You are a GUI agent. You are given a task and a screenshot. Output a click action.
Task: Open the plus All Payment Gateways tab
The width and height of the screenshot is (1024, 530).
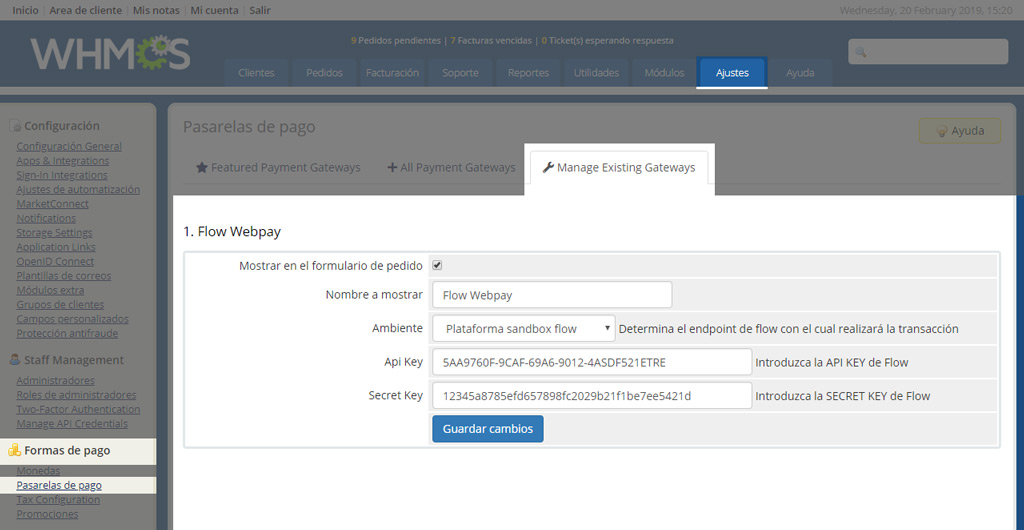tap(451, 168)
